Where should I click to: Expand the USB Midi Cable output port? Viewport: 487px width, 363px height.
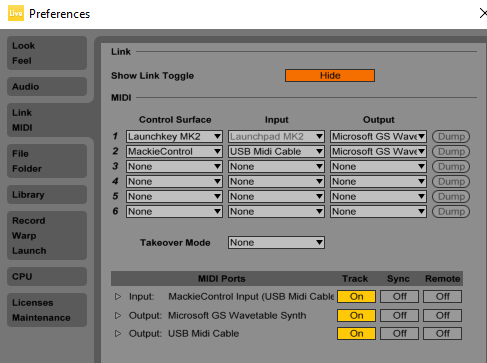tap(118, 333)
